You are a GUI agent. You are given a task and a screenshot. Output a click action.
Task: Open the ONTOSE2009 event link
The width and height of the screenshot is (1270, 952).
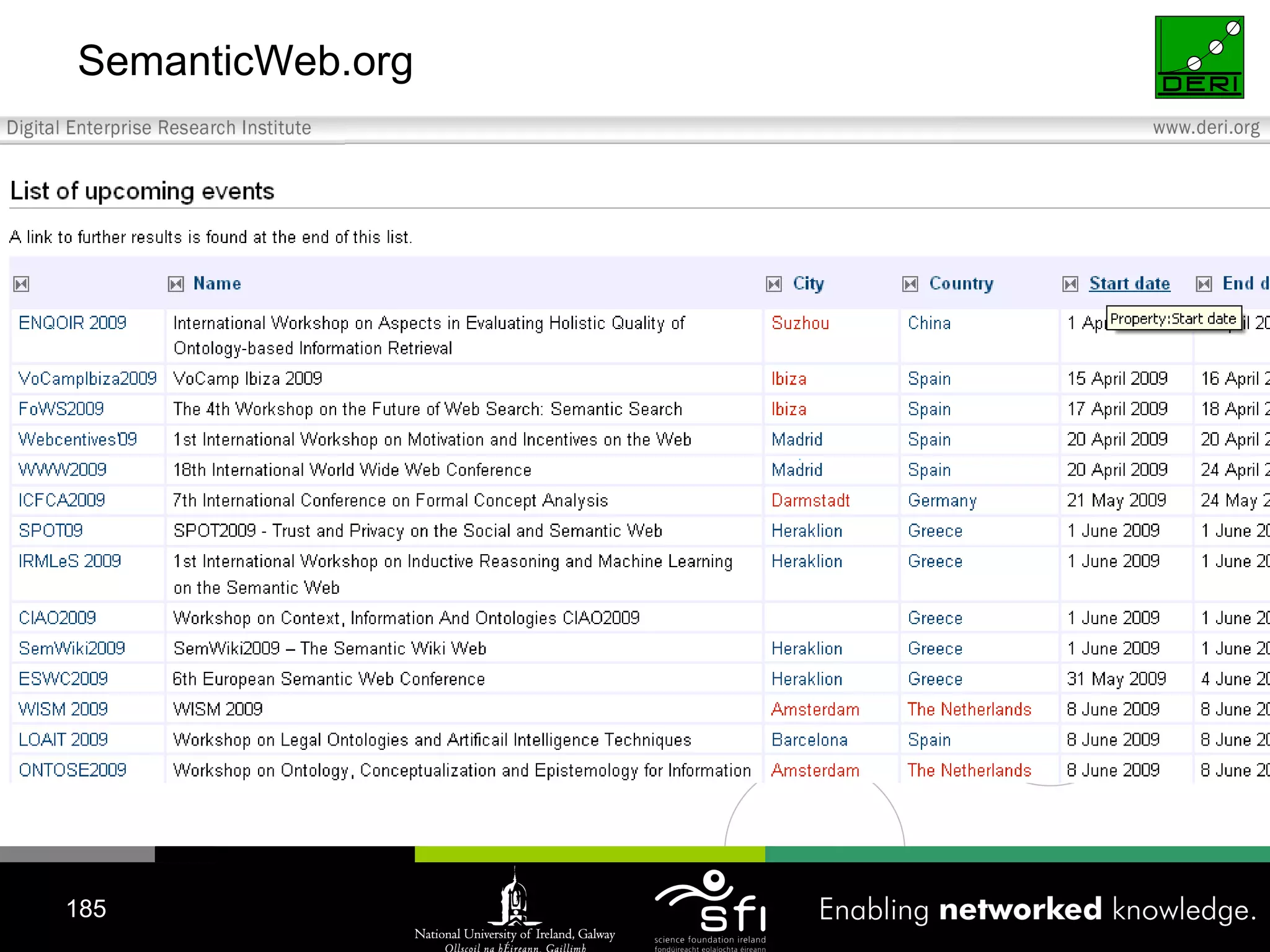point(73,770)
